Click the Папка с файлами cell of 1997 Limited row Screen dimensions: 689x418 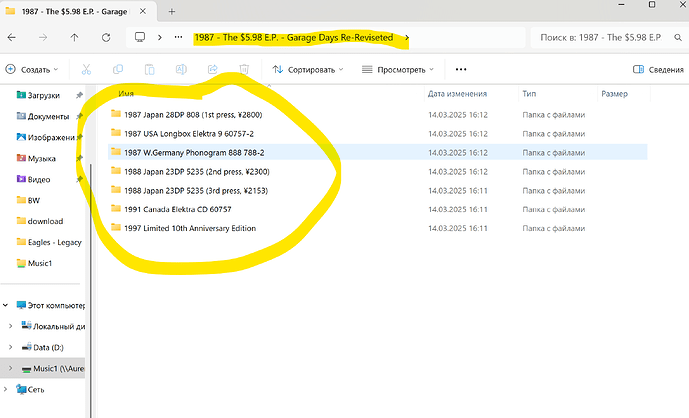coord(554,228)
